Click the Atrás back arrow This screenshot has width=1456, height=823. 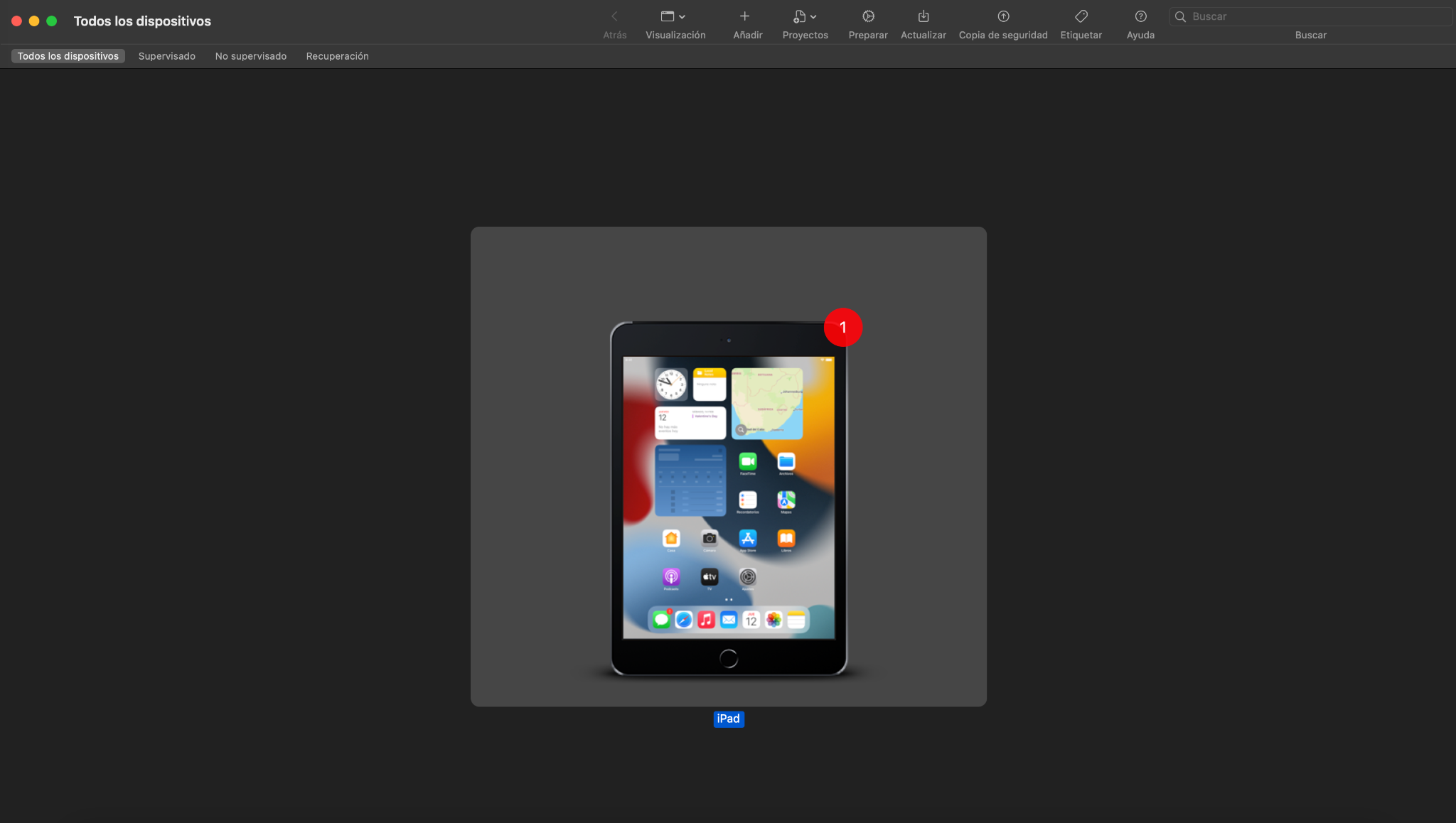[614, 16]
